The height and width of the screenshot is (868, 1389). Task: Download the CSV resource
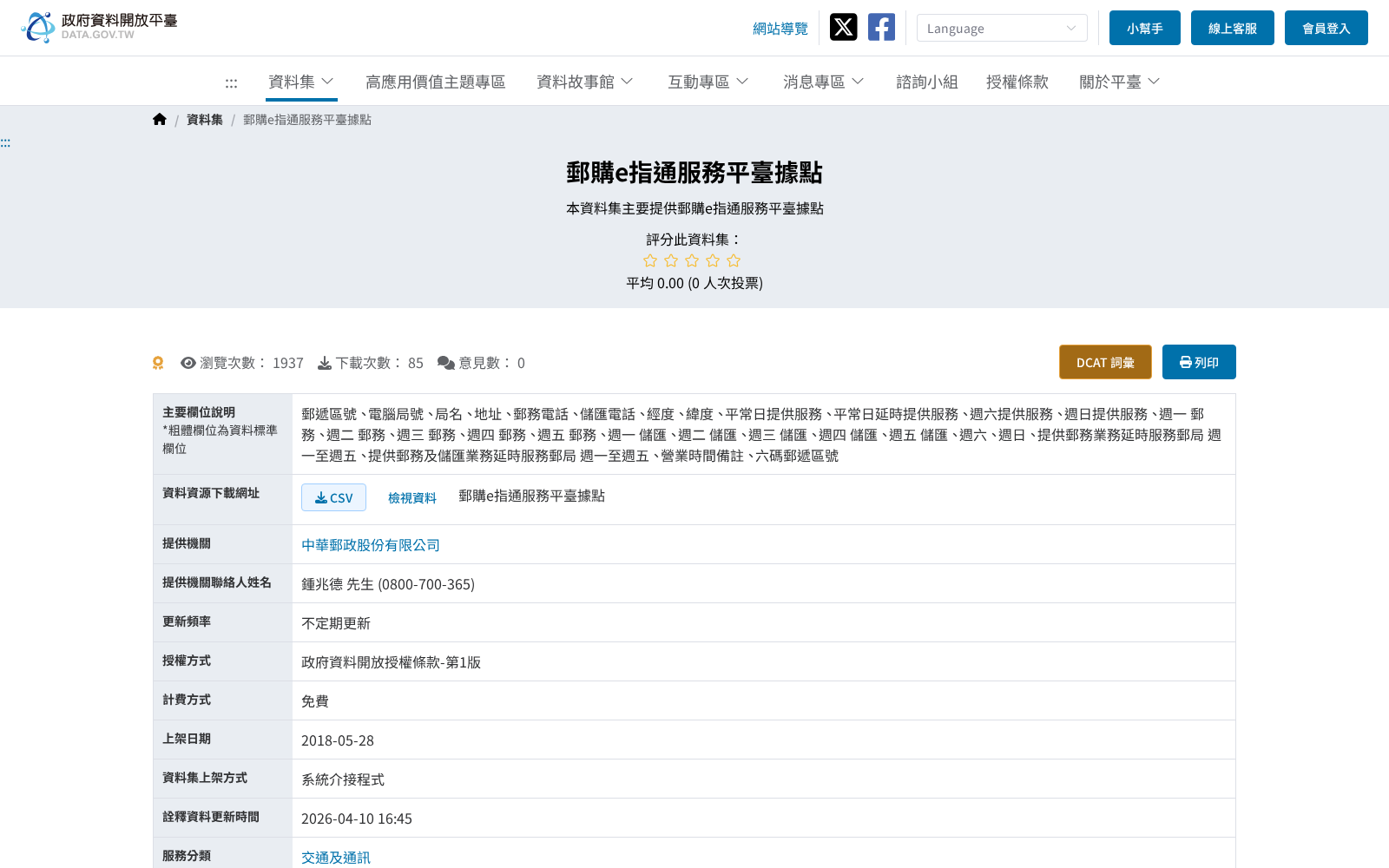(x=333, y=497)
